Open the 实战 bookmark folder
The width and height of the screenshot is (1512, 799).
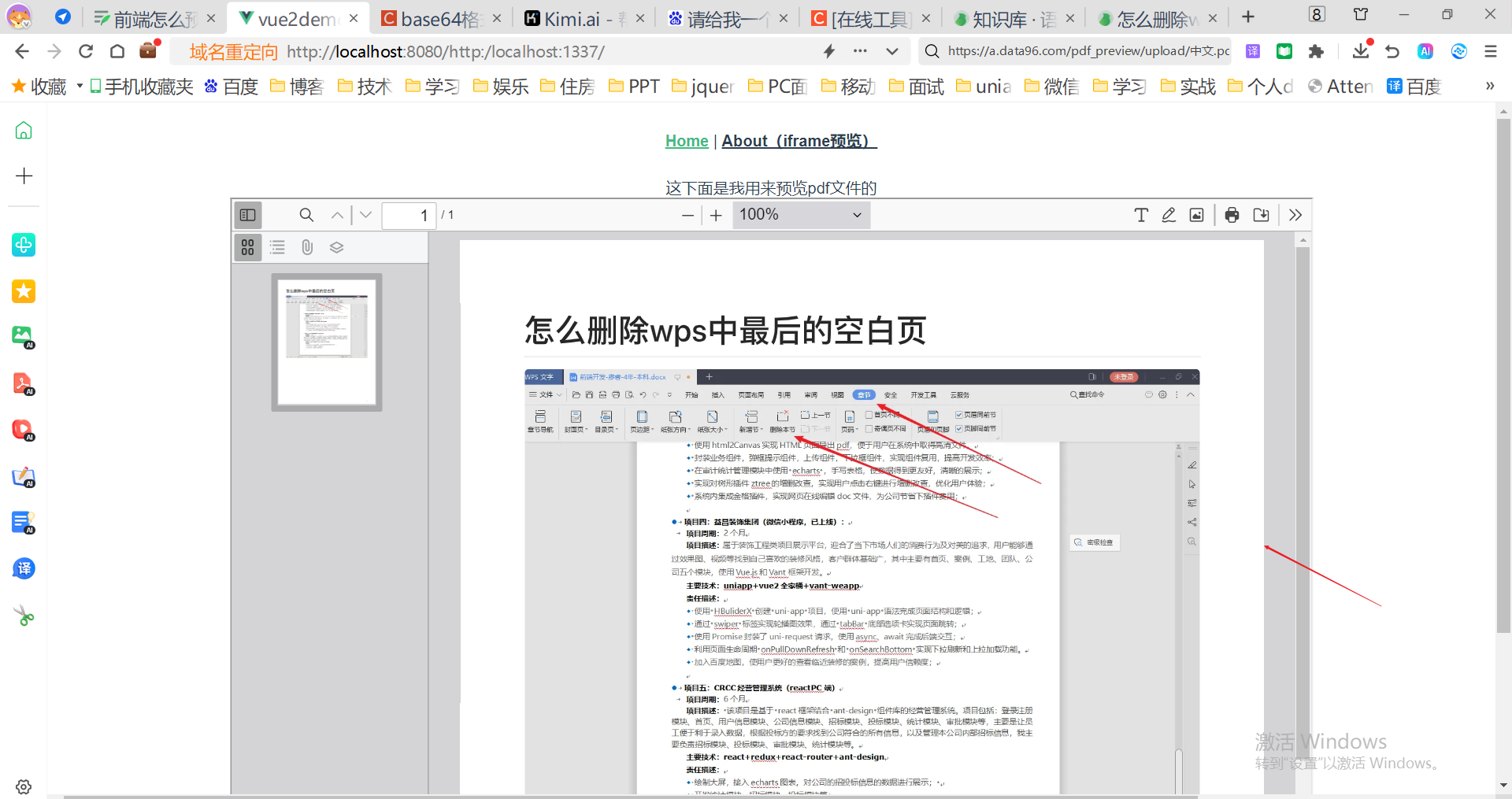pyautogui.click(x=1188, y=87)
